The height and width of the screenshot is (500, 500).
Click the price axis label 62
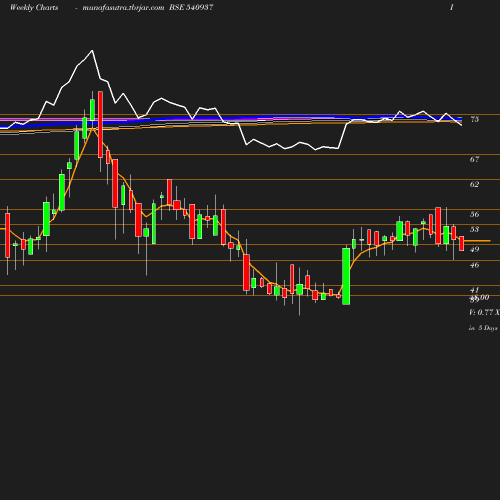coord(475,184)
